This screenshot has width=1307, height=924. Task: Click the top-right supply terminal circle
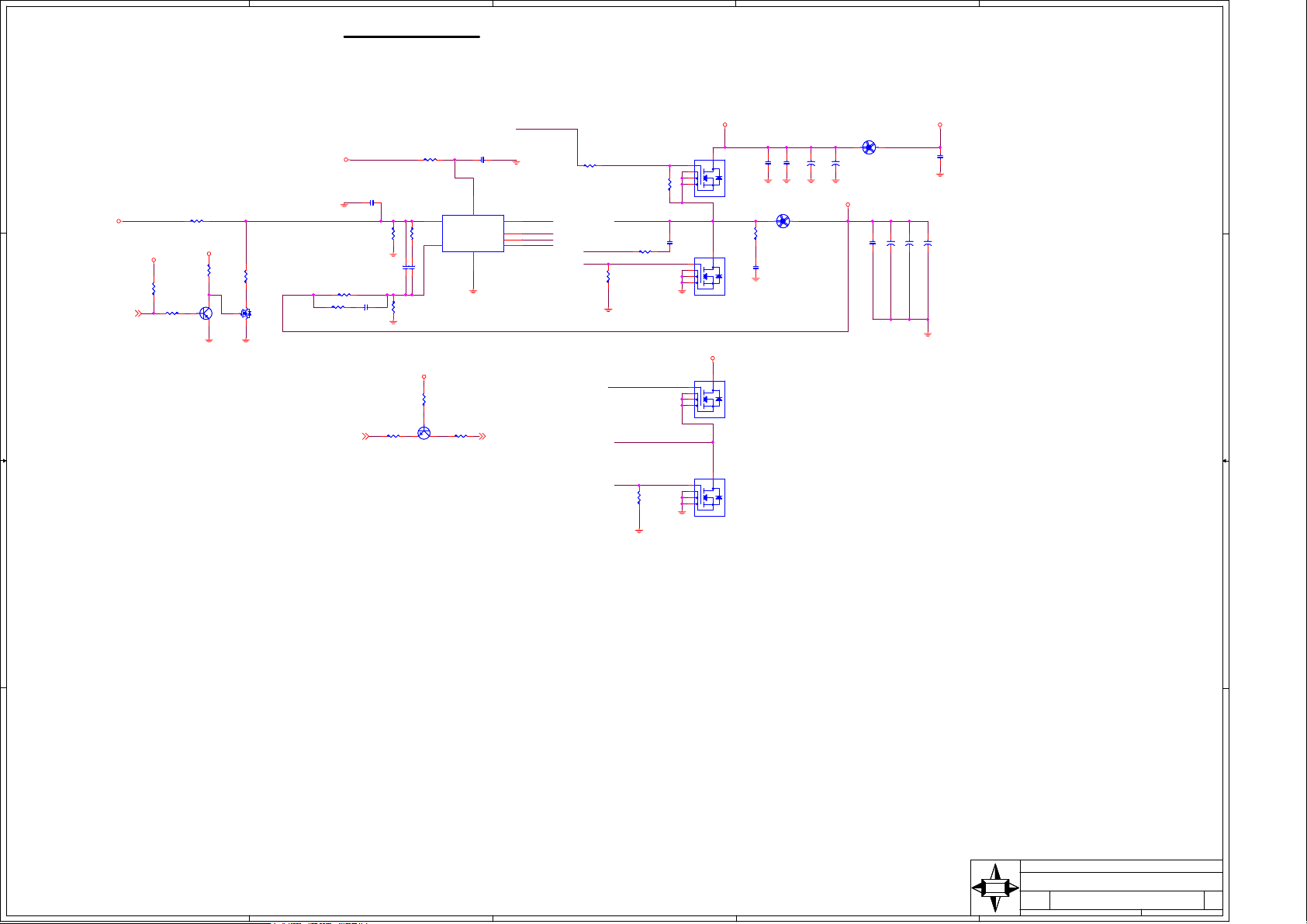[x=940, y=124]
